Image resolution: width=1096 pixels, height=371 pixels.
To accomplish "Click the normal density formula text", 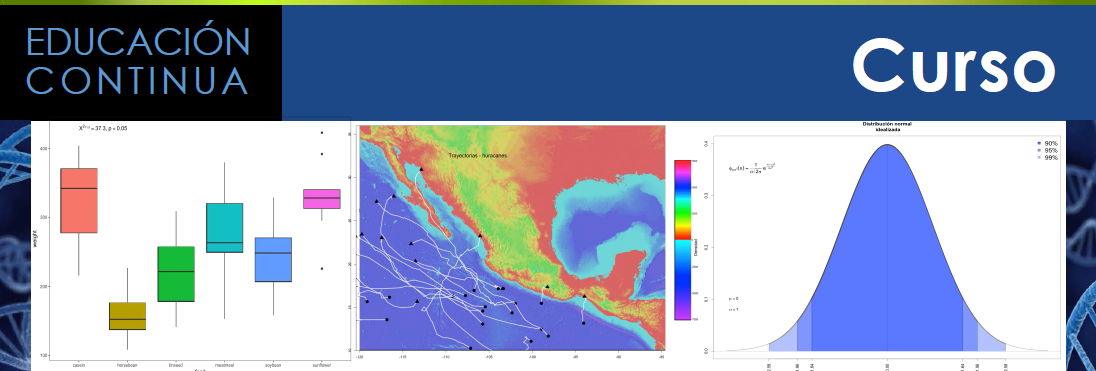I will coord(753,167).
